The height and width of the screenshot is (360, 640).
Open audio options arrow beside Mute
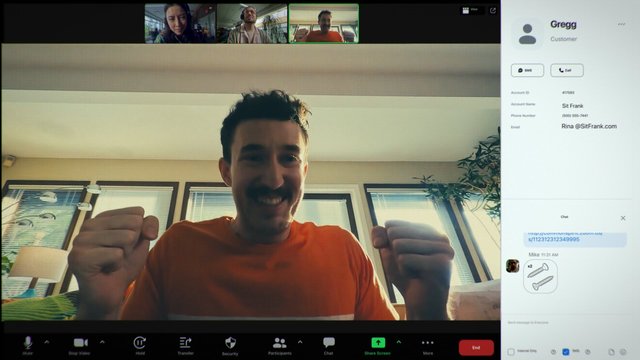click(47, 342)
